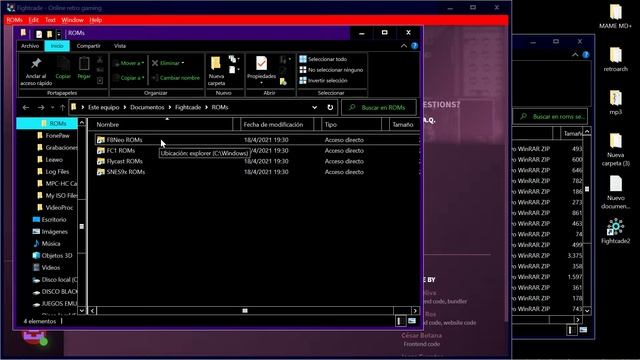Open the Fightcade Help menu
This screenshot has width=640, height=360.
coord(96,20)
